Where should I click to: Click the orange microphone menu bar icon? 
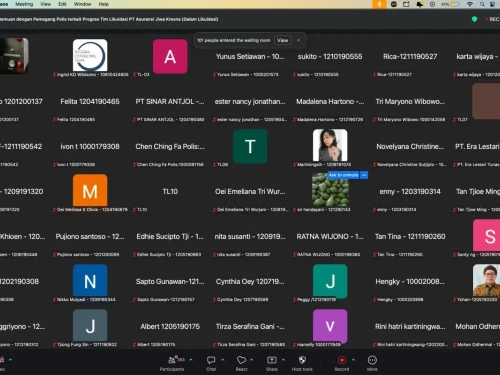click(x=379, y=4)
